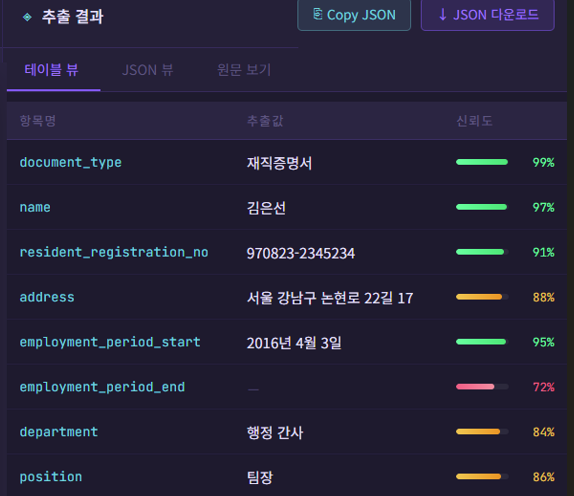Image resolution: width=574 pixels, height=496 pixels.
Task: Click the name field label
Action: [x=35, y=207]
